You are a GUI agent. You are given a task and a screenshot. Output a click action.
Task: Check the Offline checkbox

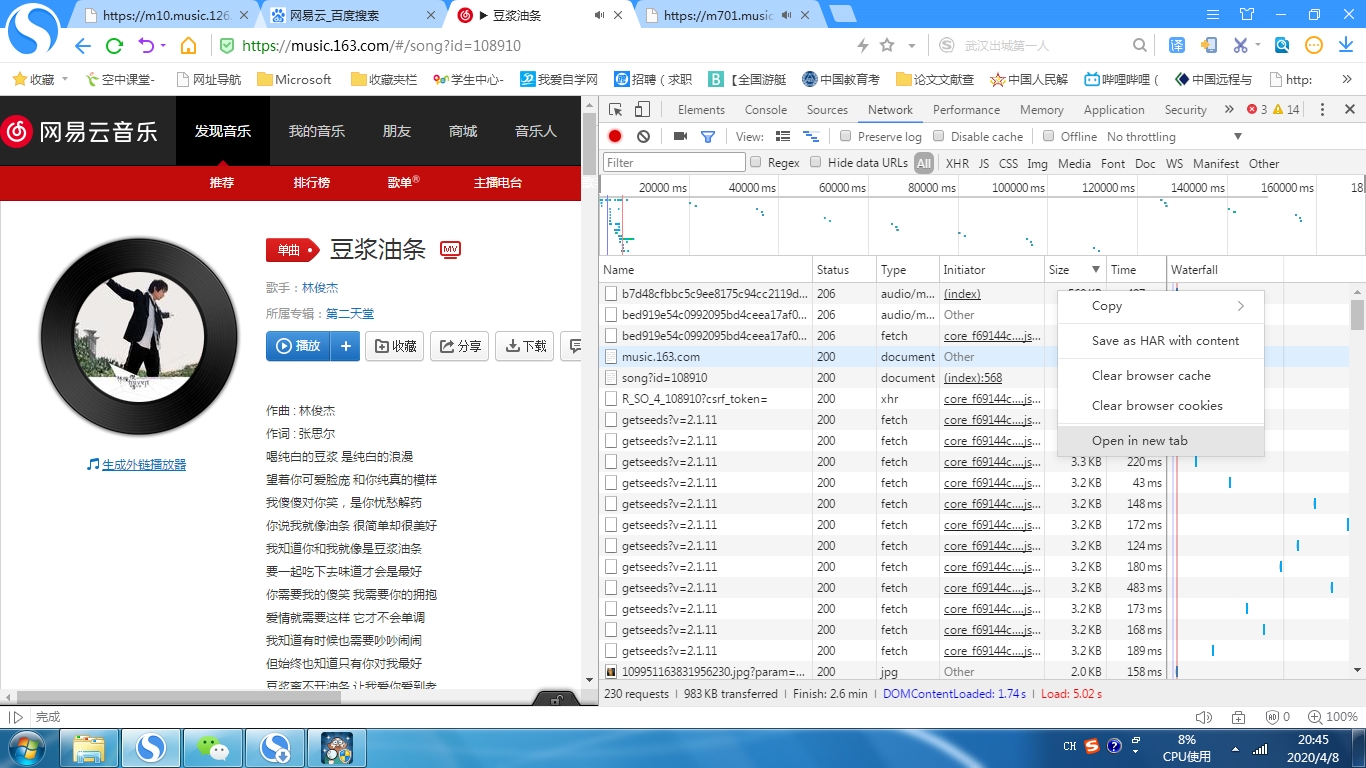[1049, 137]
